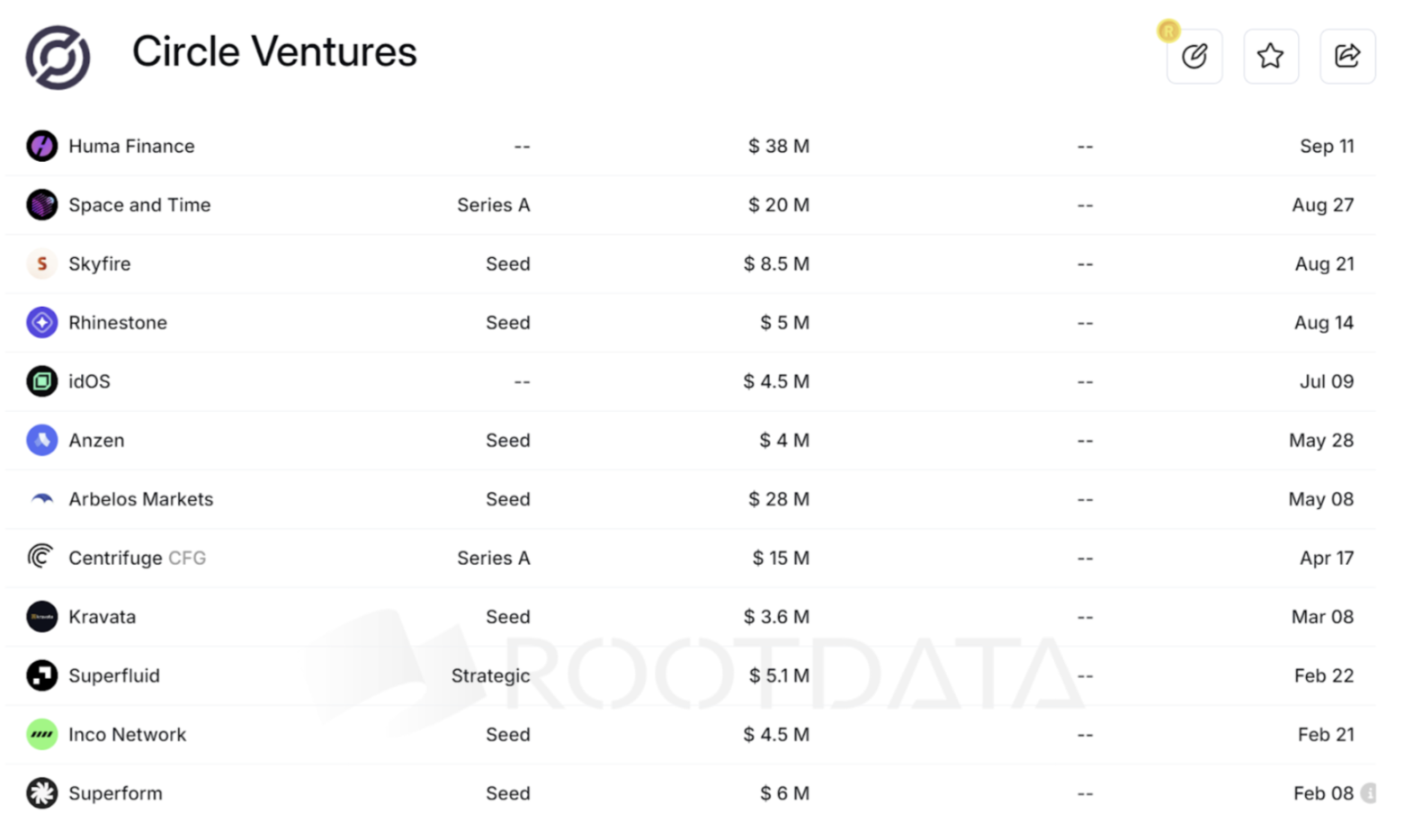Screen dimensions: 1404x840
Task: Click the Kravata project logo thumbnail
Action: pyautogui.click(x=42, y=617)
